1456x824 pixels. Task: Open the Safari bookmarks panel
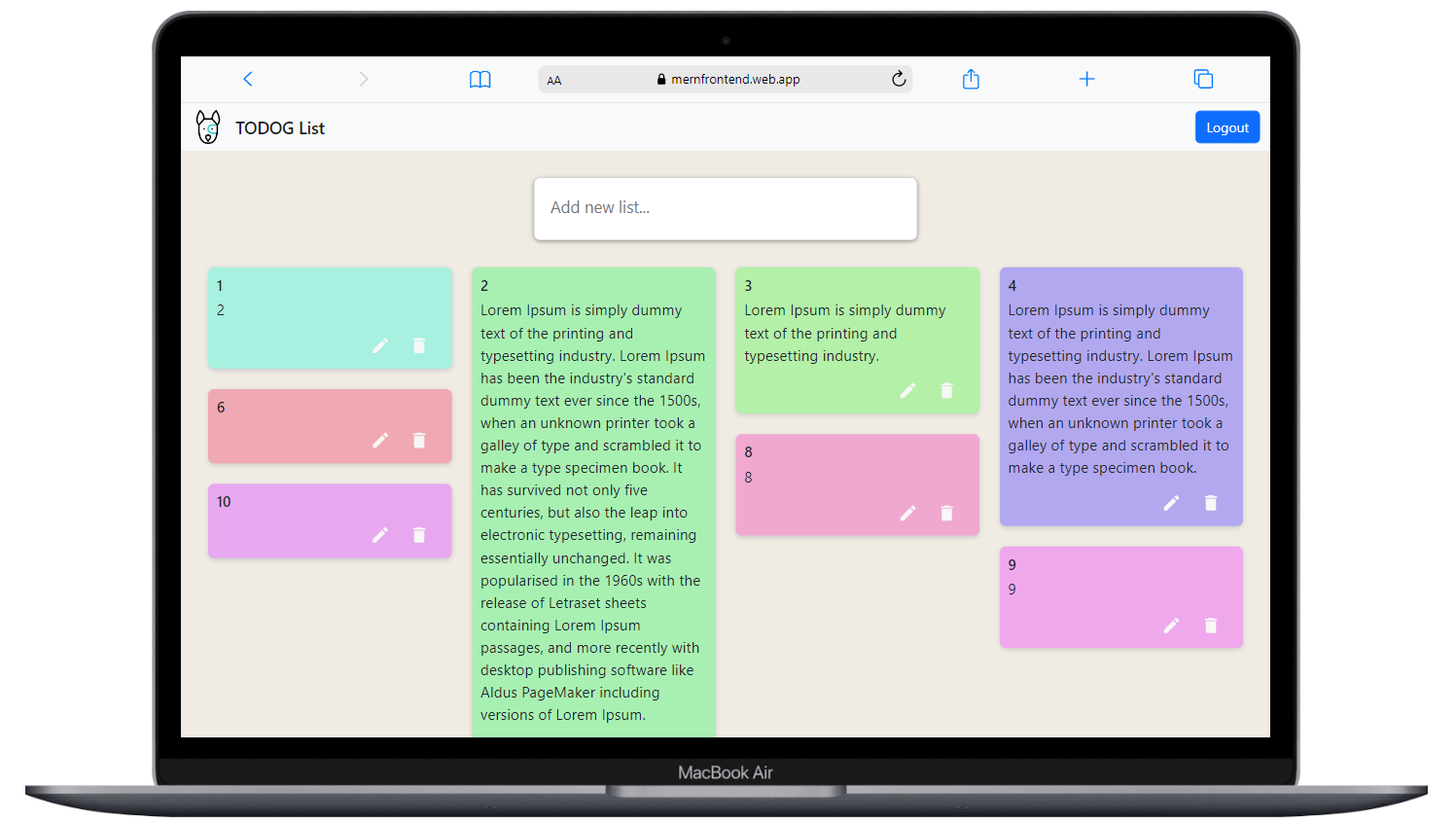pos(480,79)
